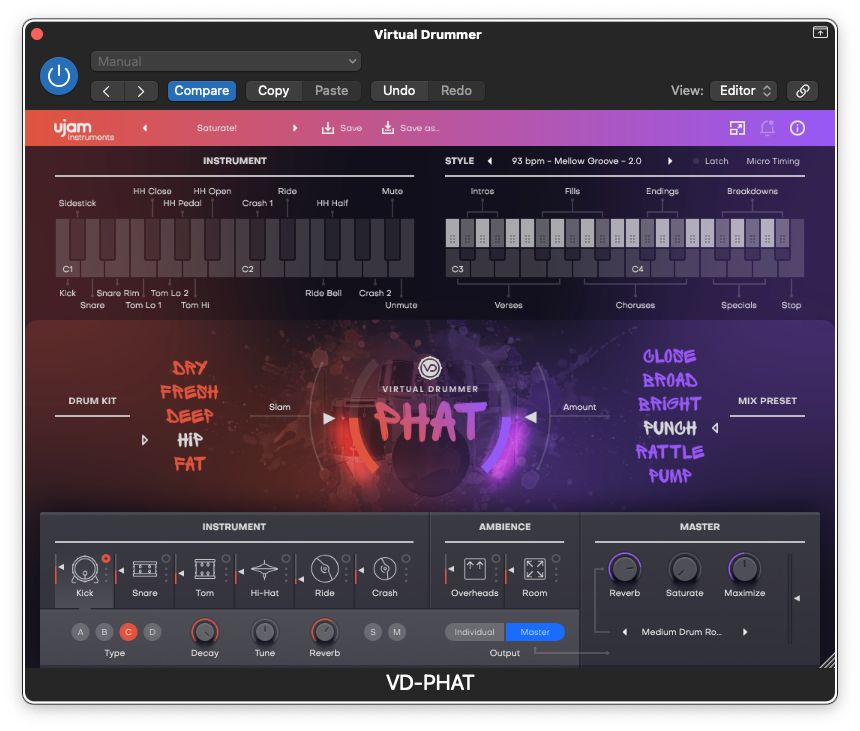Go to previous preset with left arrow

107,91
